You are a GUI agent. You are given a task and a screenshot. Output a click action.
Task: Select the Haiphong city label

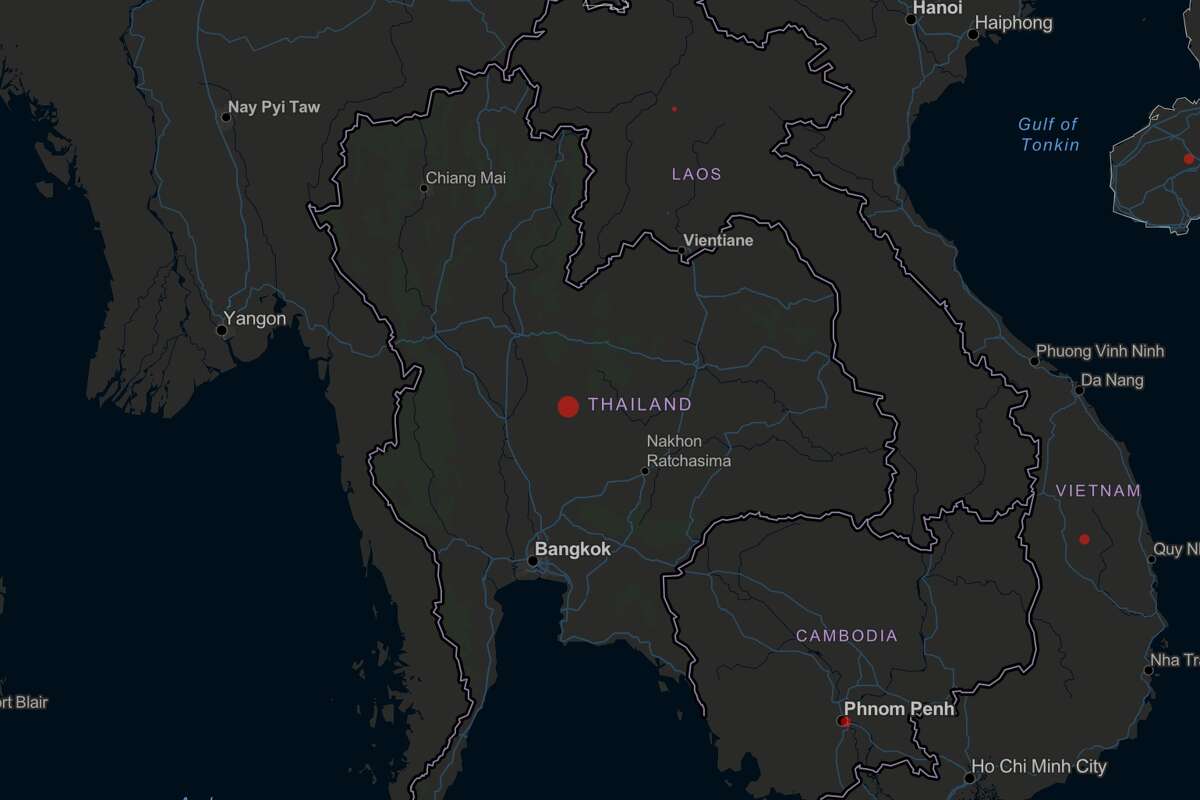1013,22
